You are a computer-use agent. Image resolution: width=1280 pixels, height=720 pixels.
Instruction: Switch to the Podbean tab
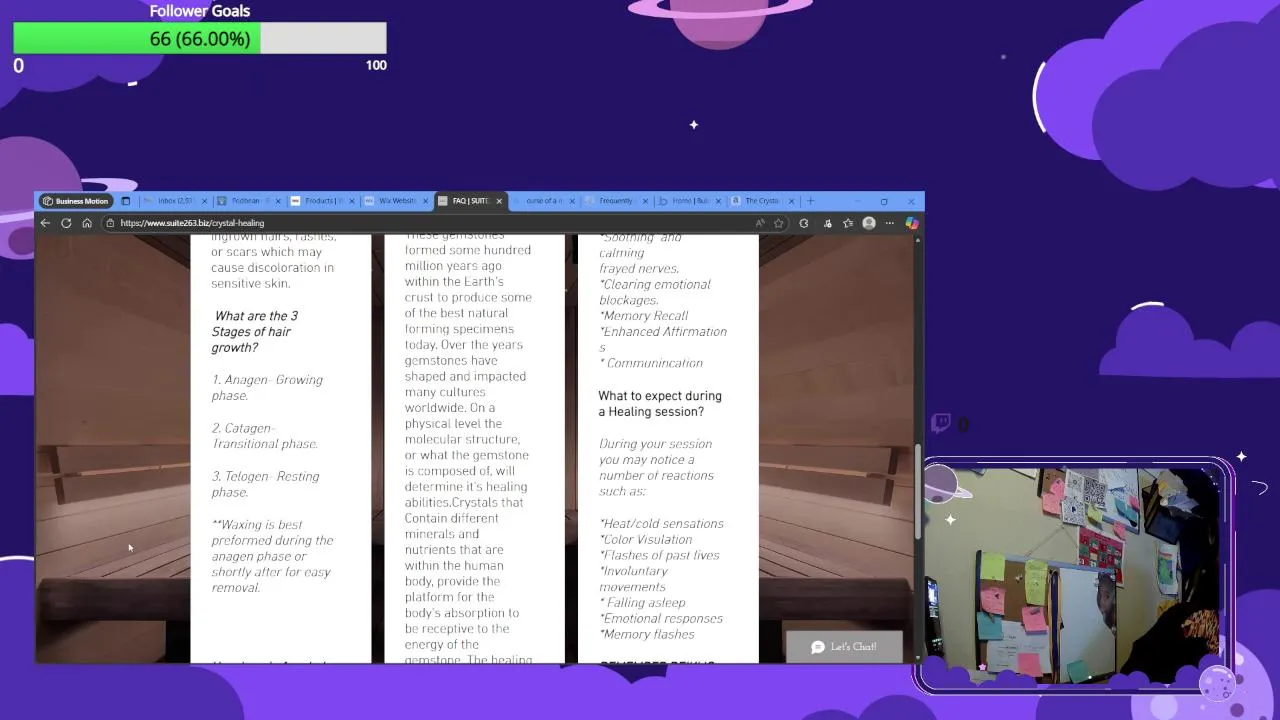248,201
